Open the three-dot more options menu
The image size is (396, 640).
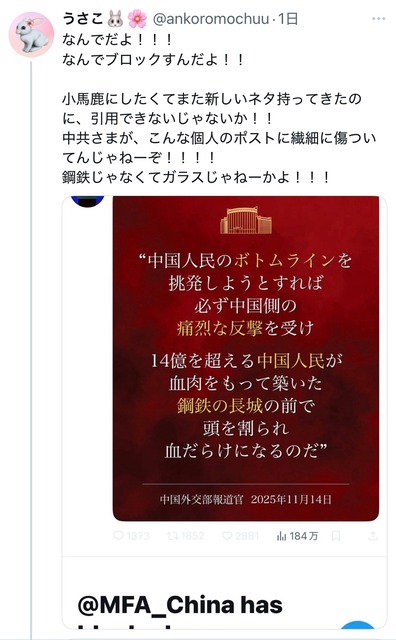point(378,19)
